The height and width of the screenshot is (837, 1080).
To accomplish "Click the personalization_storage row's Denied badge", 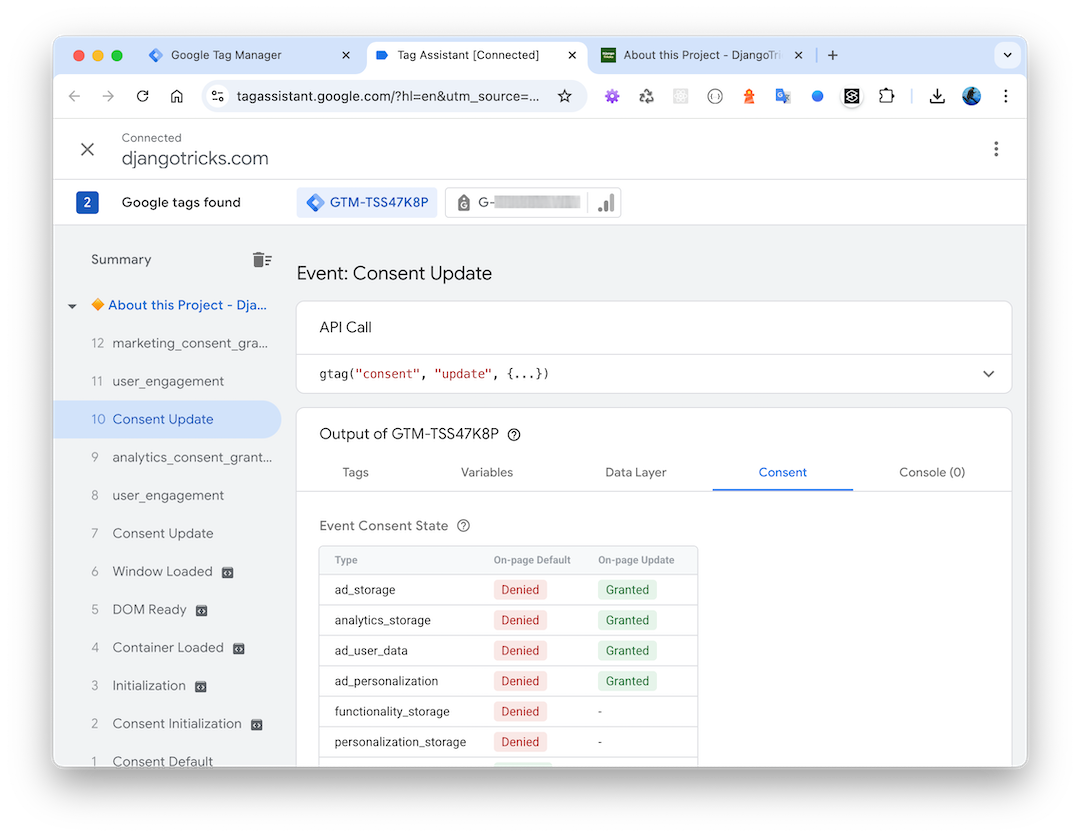I will click(x=520, y=742).
